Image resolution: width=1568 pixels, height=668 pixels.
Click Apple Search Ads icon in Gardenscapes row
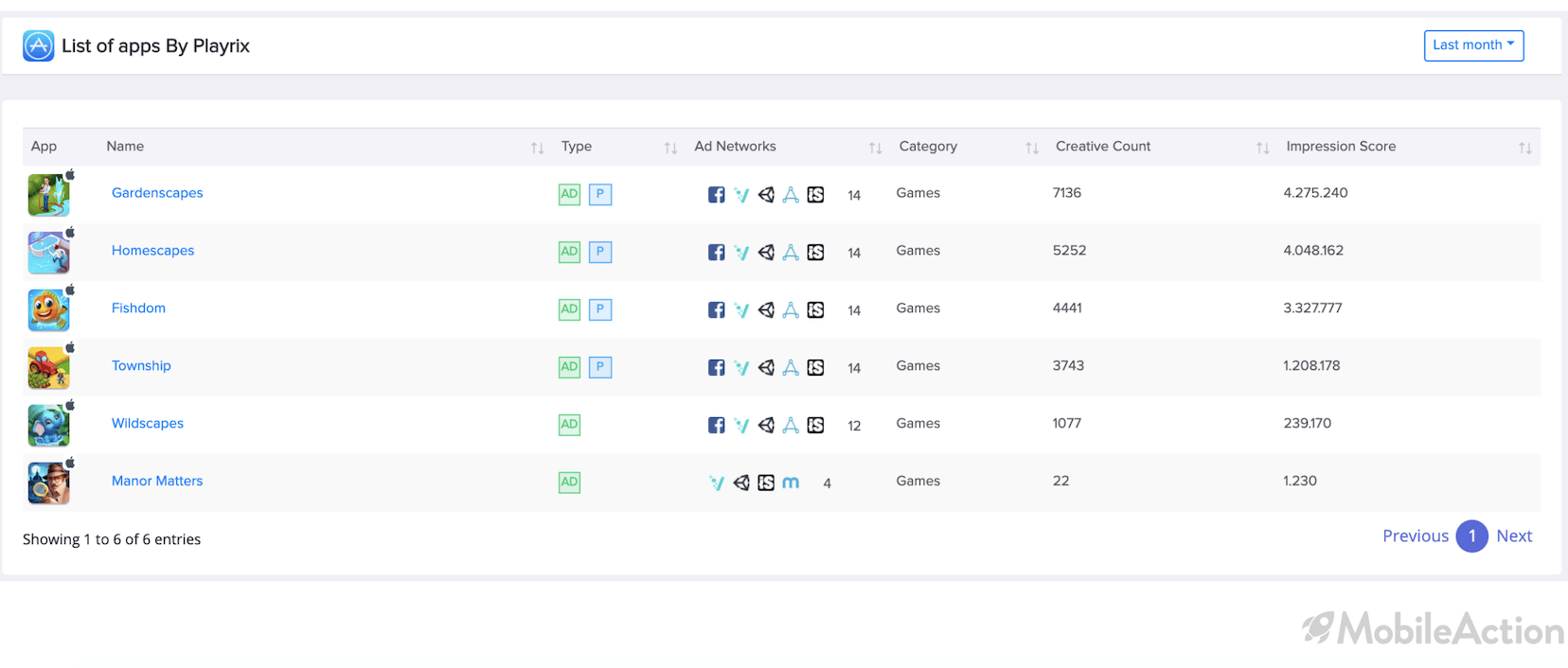791,195
